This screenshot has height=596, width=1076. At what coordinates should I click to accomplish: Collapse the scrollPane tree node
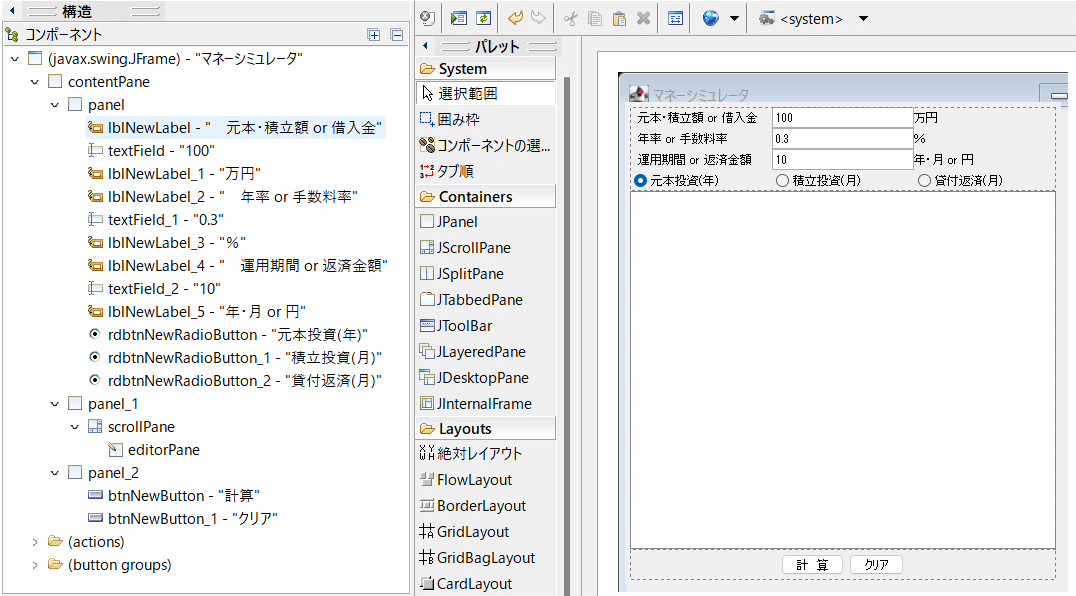click(x=75, y=427)
